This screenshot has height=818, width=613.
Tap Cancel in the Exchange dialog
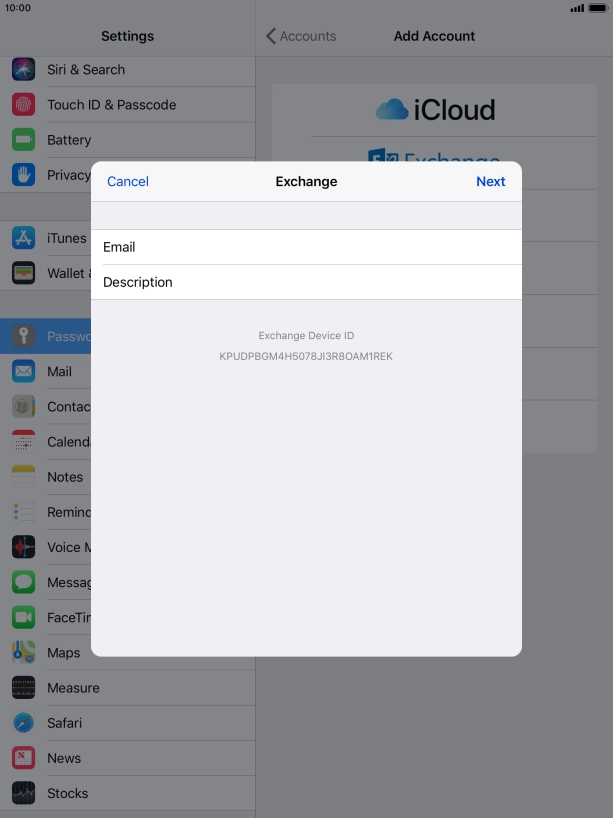pos(128,182)
